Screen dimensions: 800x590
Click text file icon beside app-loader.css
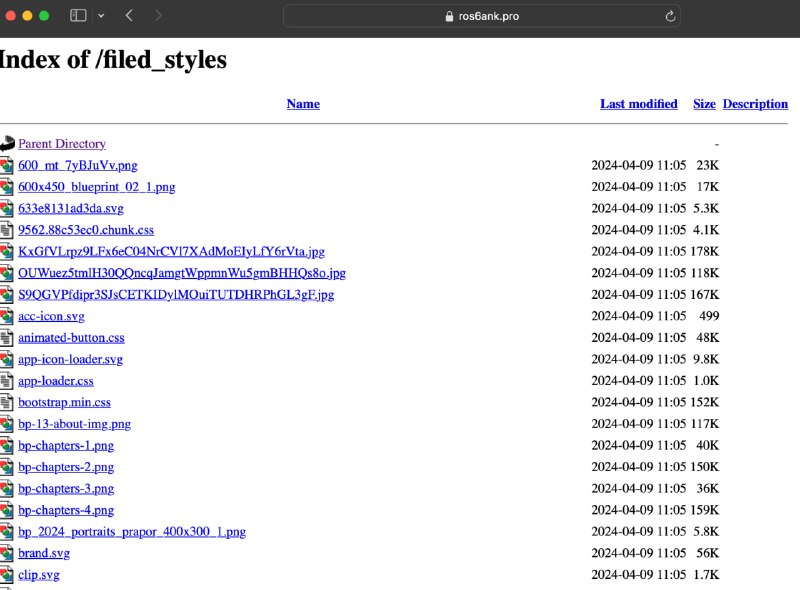click(x=6, y=381)
